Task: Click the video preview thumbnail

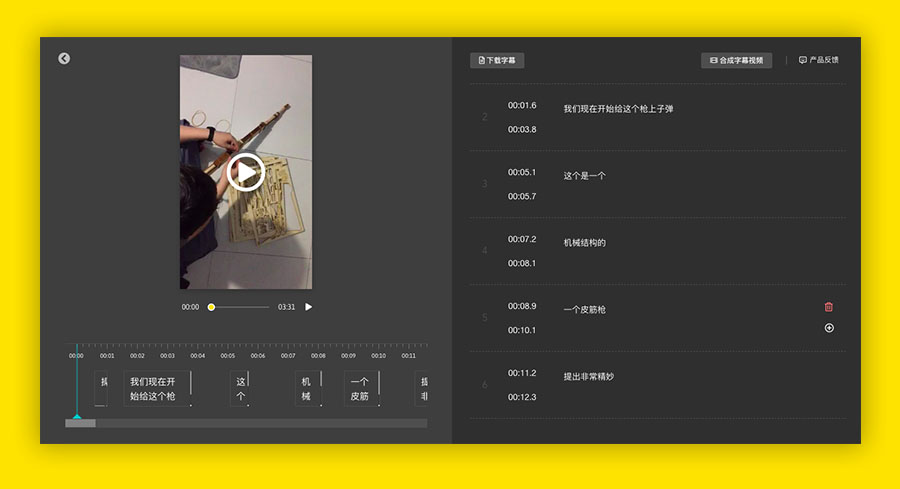Action: point(246,172)
